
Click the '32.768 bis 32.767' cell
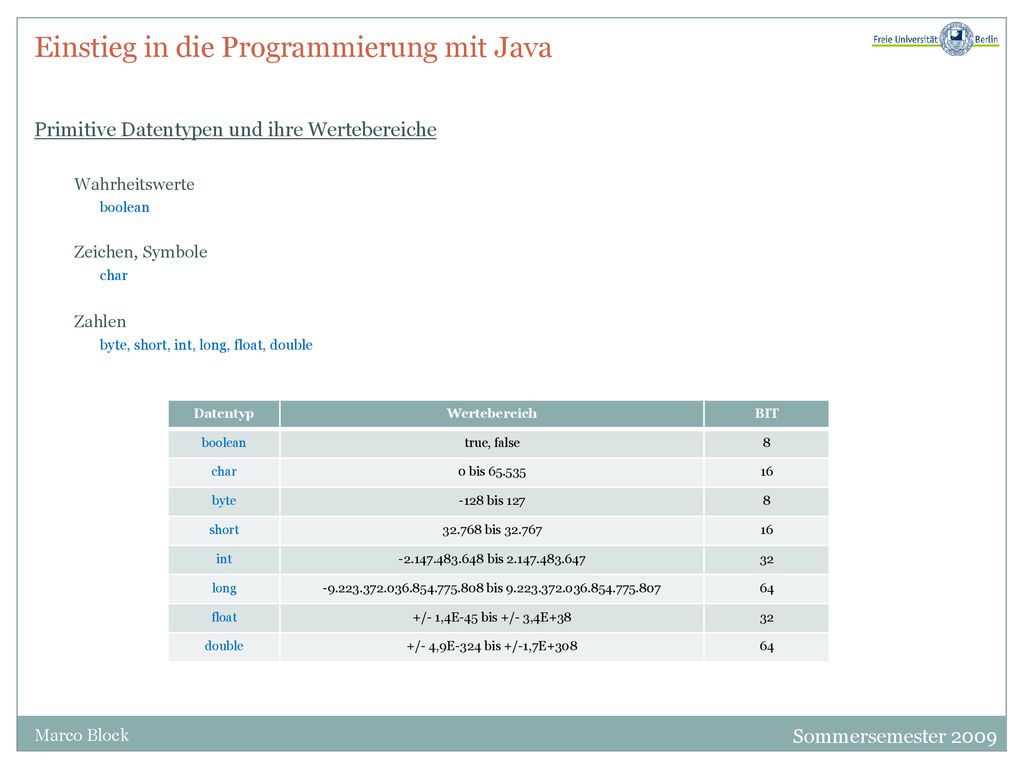tap(492, 530)
